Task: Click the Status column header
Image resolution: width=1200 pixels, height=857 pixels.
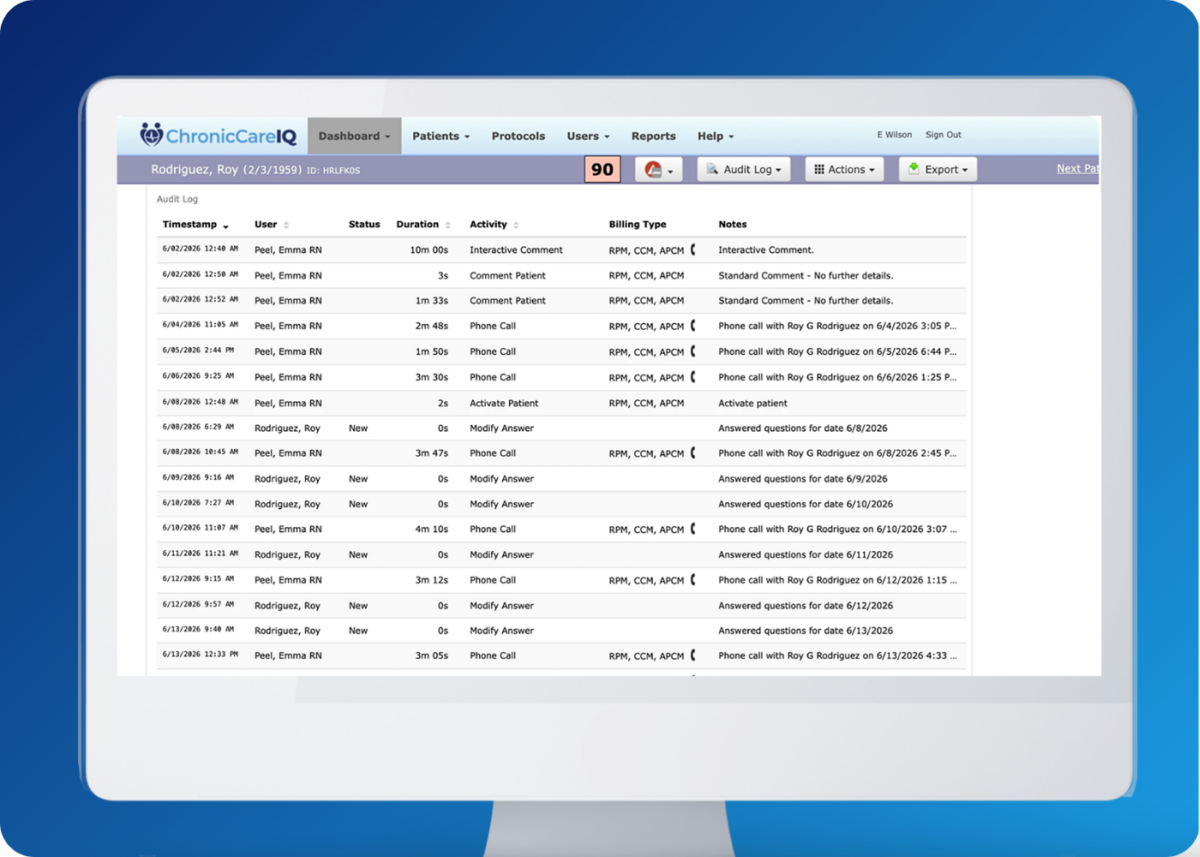Action: tap(364, 225)
